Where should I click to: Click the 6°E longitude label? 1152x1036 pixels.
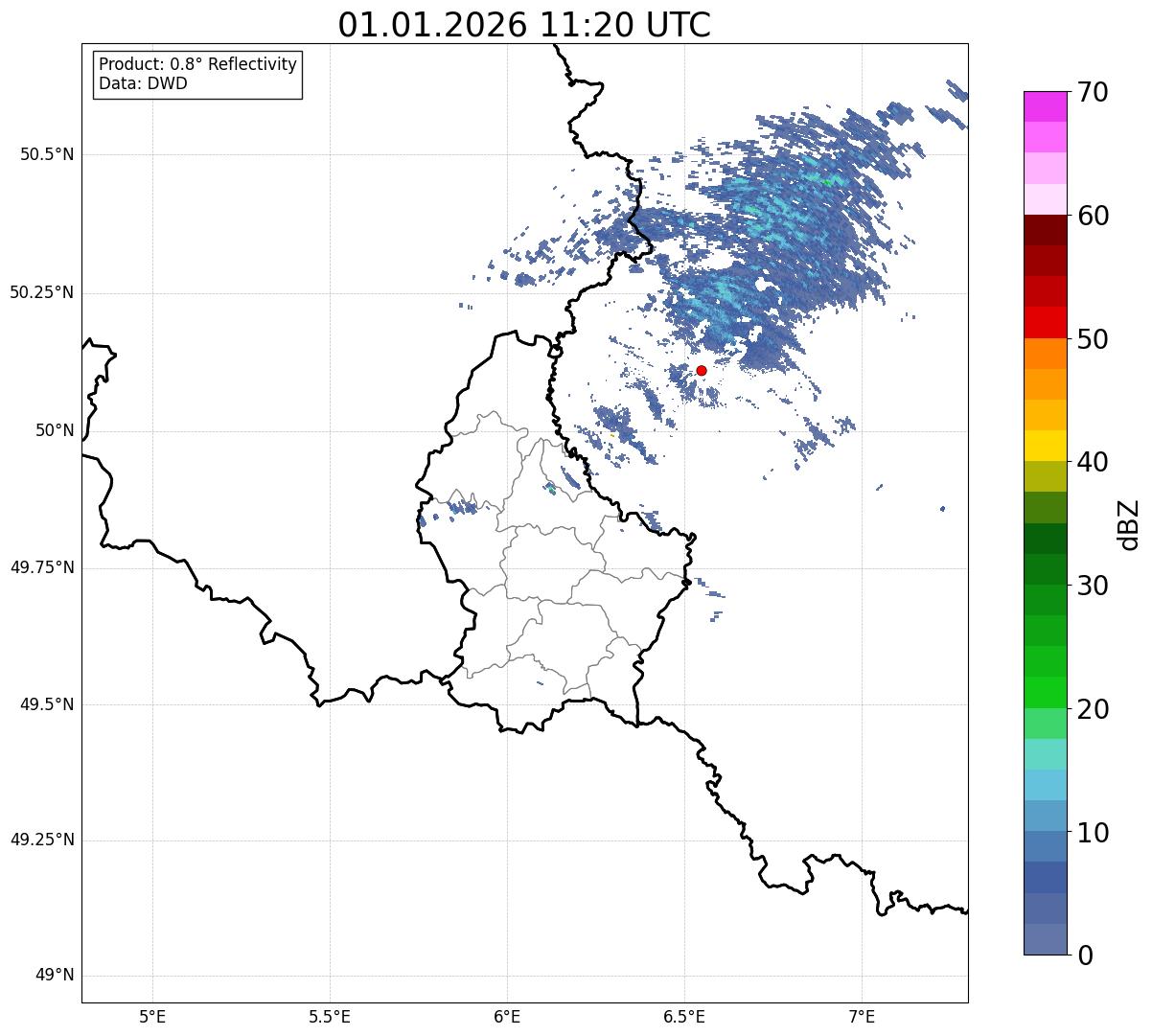(507, 1016)
